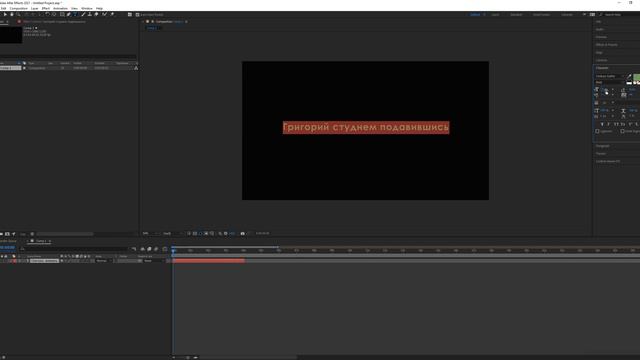Click the blue playhead time indicator

173,250
